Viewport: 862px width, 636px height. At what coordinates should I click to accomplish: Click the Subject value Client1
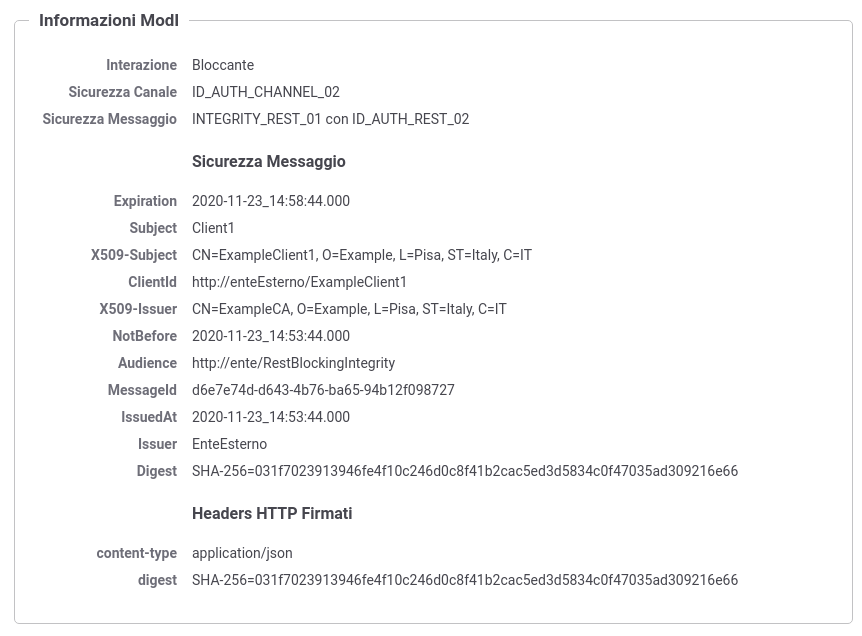[x=213, y=228]
